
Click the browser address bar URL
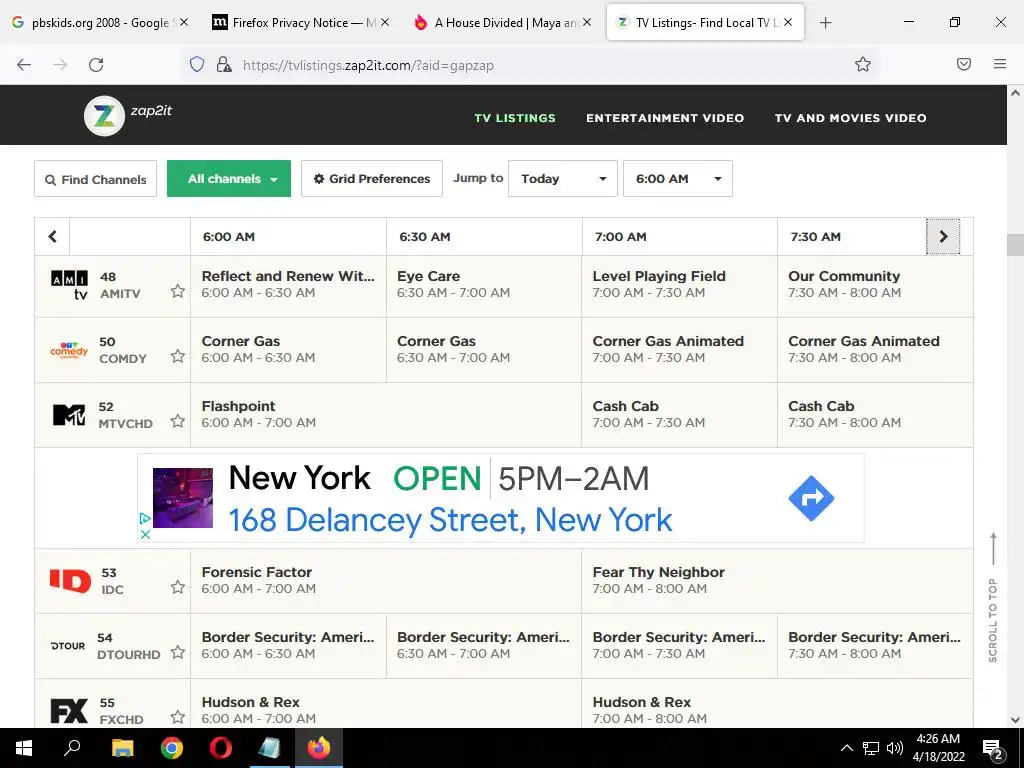[368, 65]
